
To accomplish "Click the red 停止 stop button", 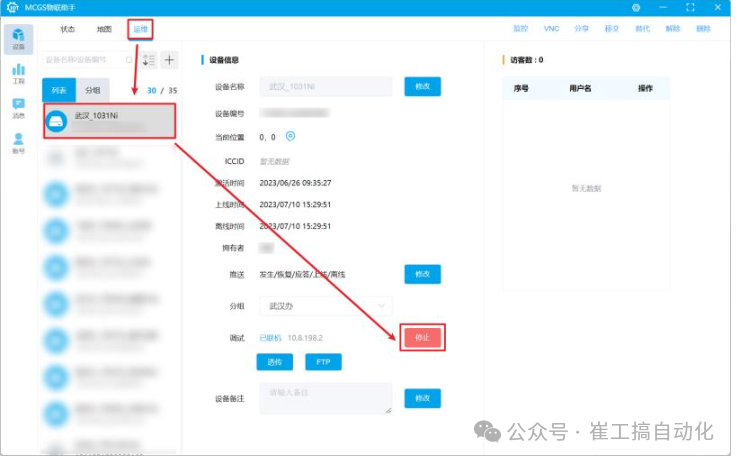I will tap(422, 337).
